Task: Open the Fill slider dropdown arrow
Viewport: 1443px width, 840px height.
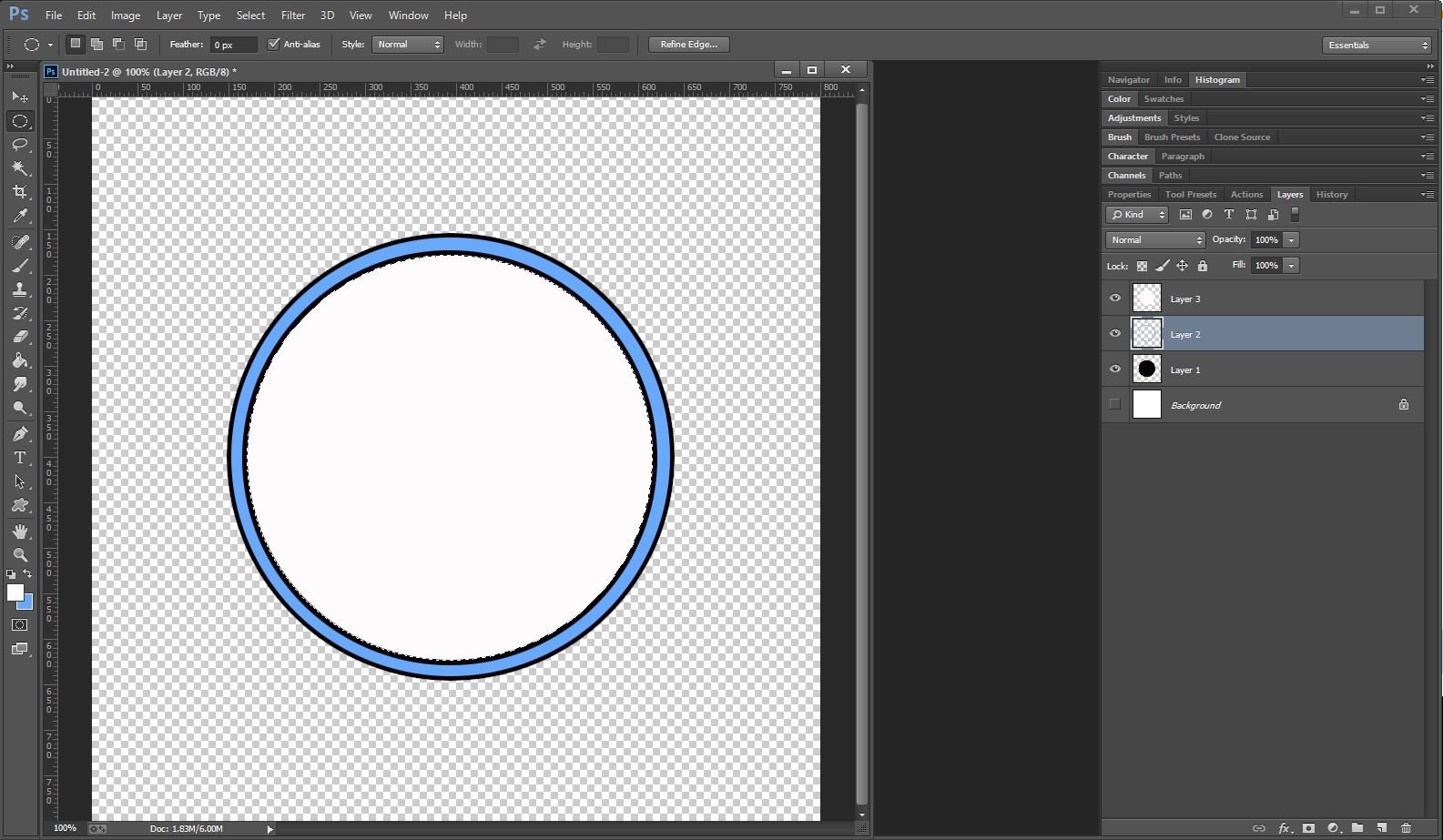Action: (x=1291, y=266)
